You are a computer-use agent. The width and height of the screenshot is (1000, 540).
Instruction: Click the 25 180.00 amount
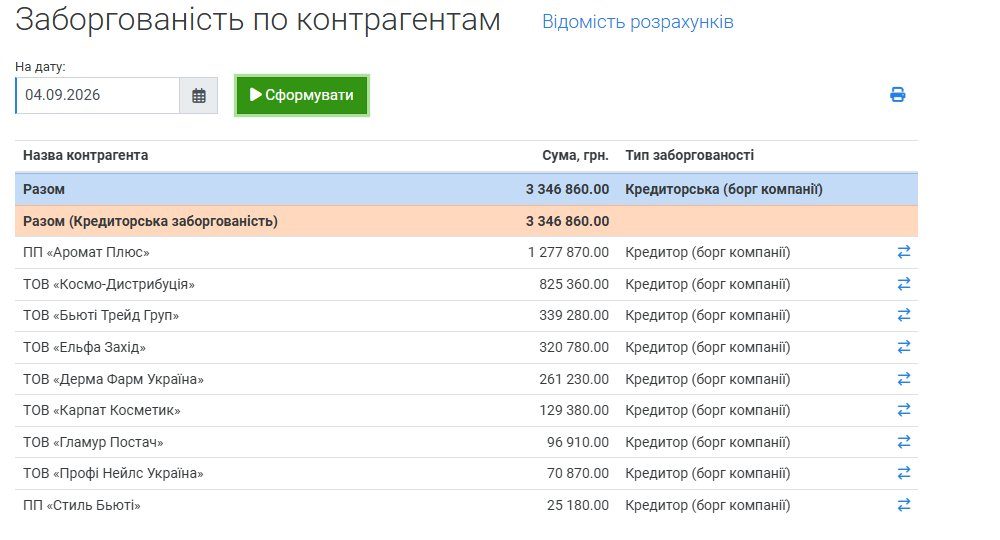click(x=578, y=506)
